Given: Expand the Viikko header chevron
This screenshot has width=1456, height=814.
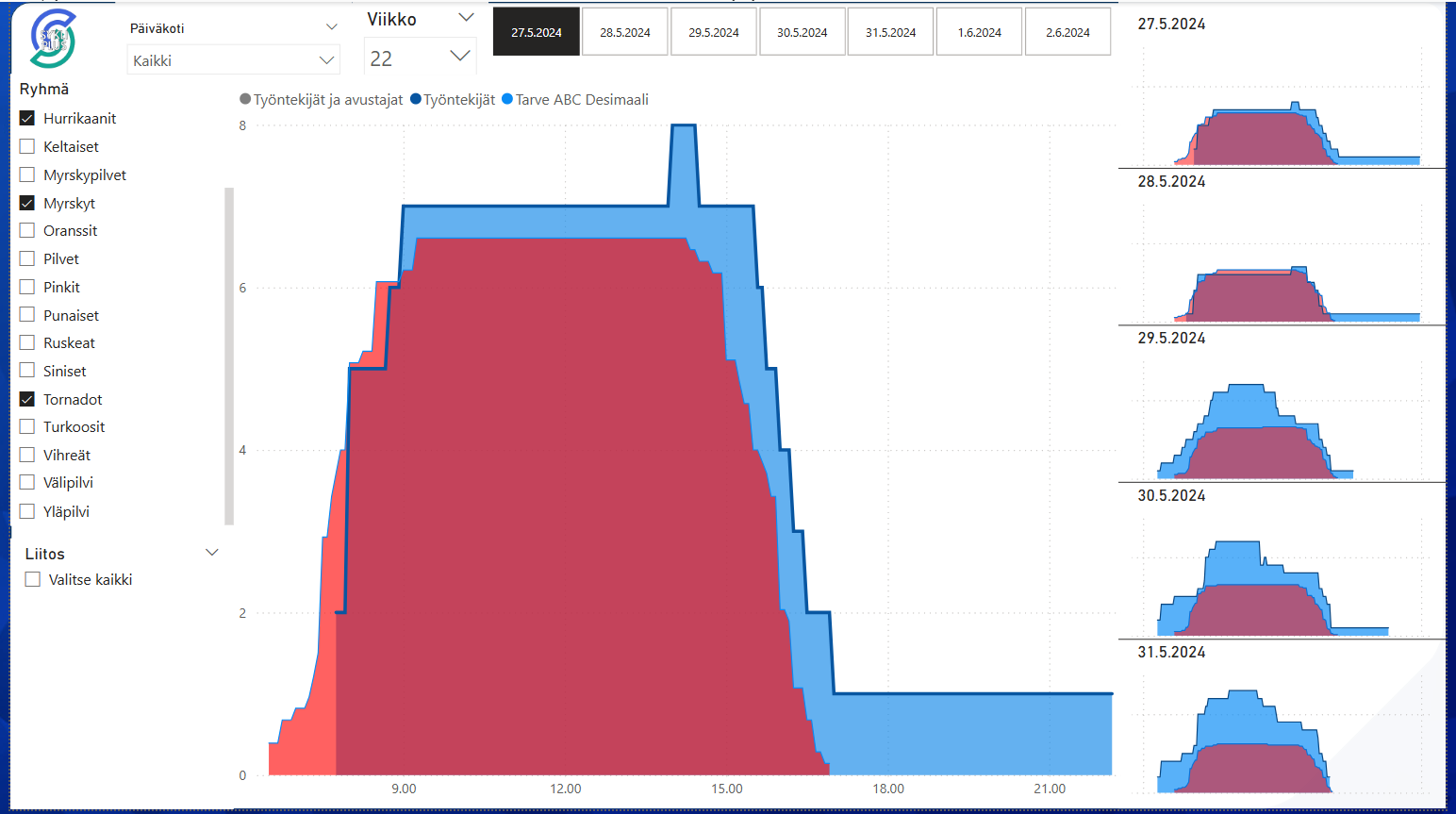Looking at the screenshot, I should coord(466,18).
